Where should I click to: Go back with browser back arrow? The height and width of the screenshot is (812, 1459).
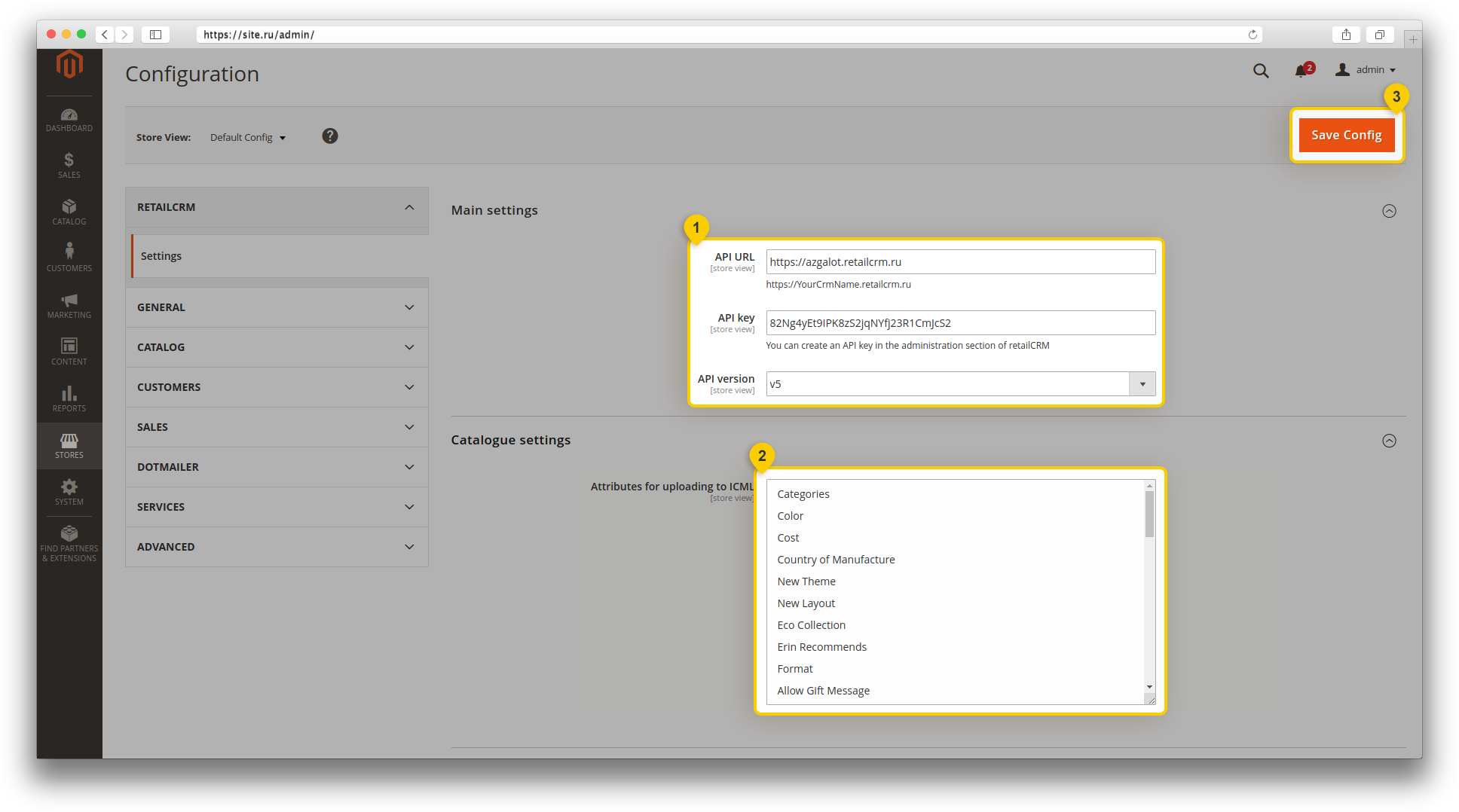tap(105, 35)
